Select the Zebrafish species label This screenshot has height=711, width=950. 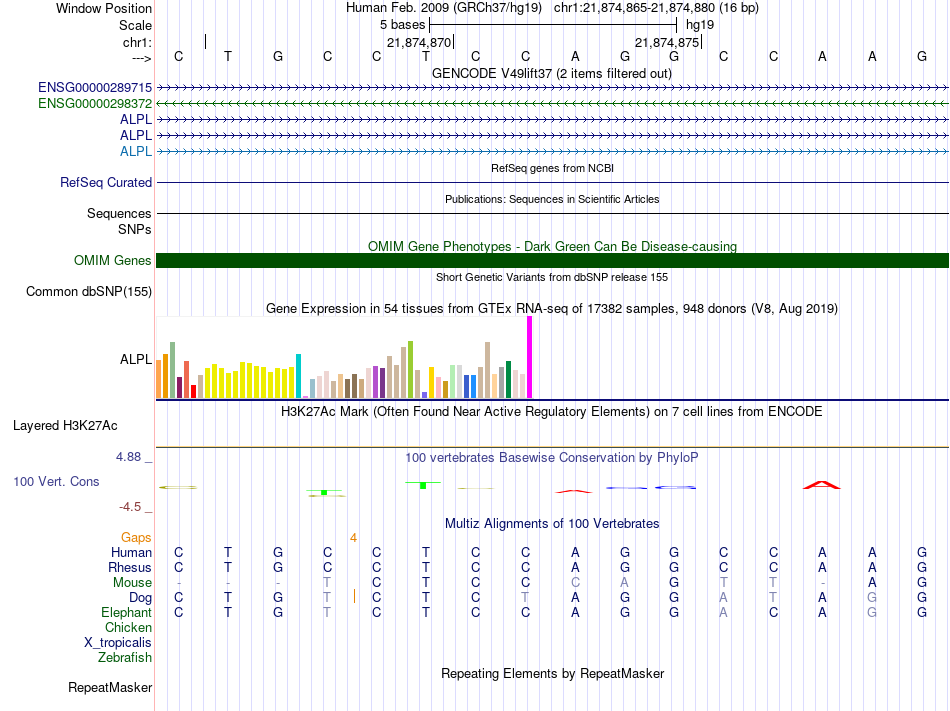125,658
